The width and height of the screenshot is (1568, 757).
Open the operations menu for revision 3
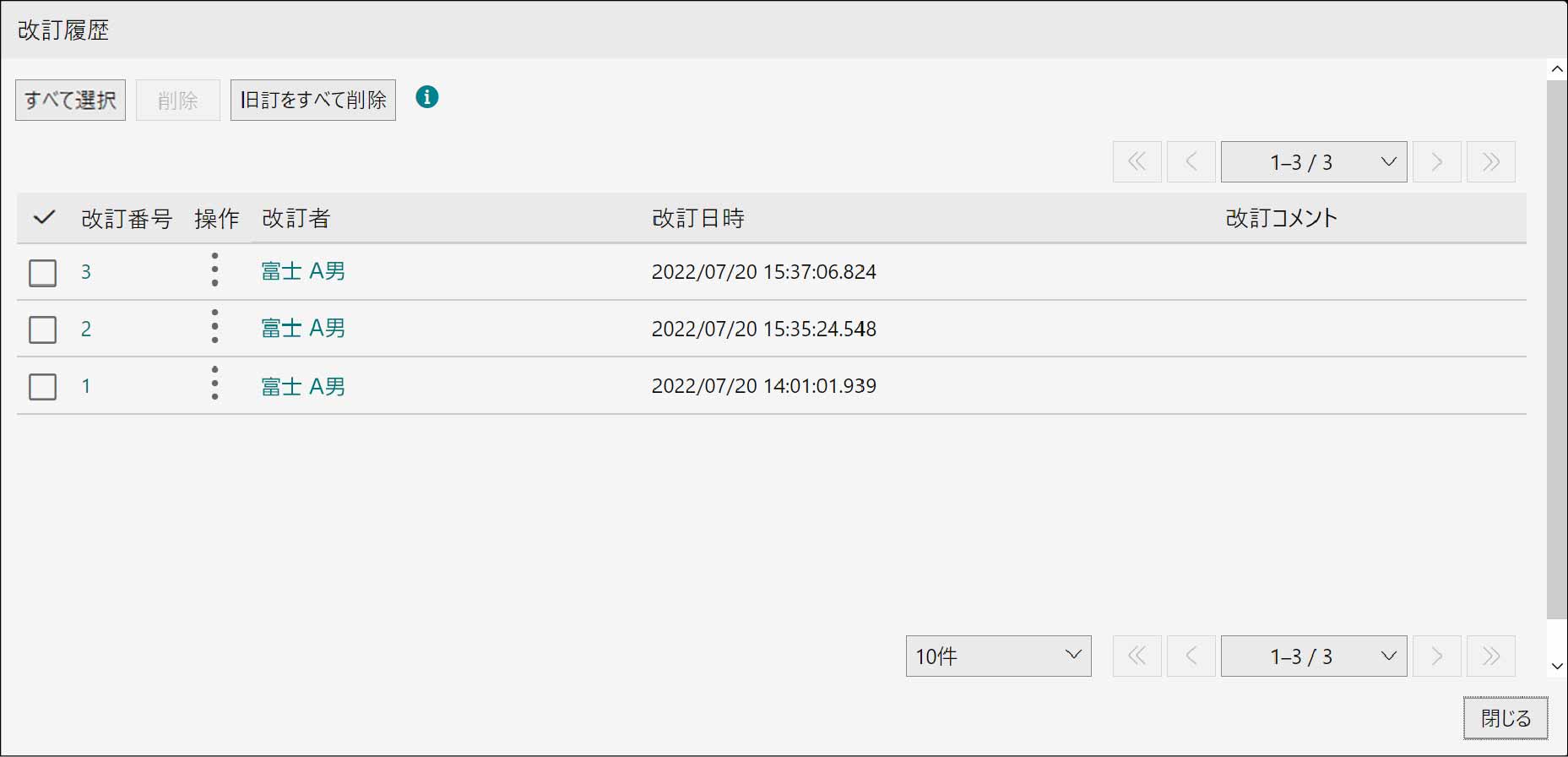(x=214, y=270)
